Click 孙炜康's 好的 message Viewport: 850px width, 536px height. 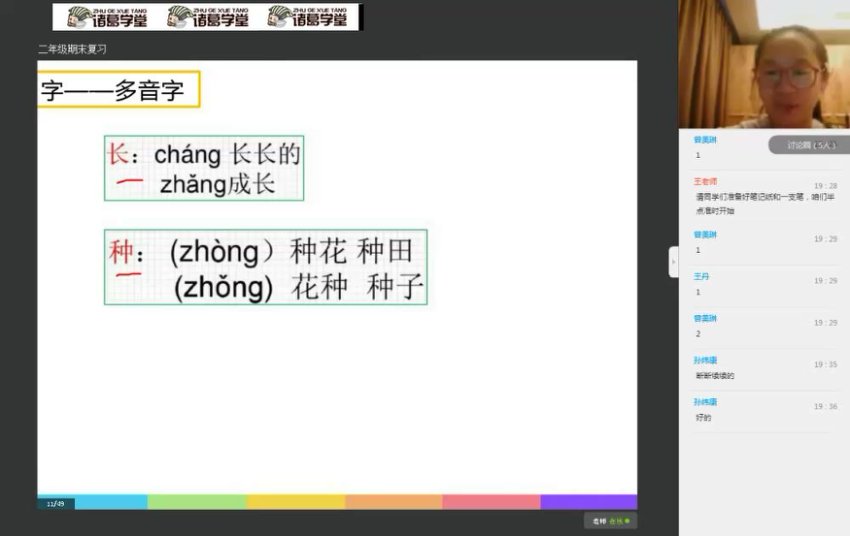(x=703, y=418)
